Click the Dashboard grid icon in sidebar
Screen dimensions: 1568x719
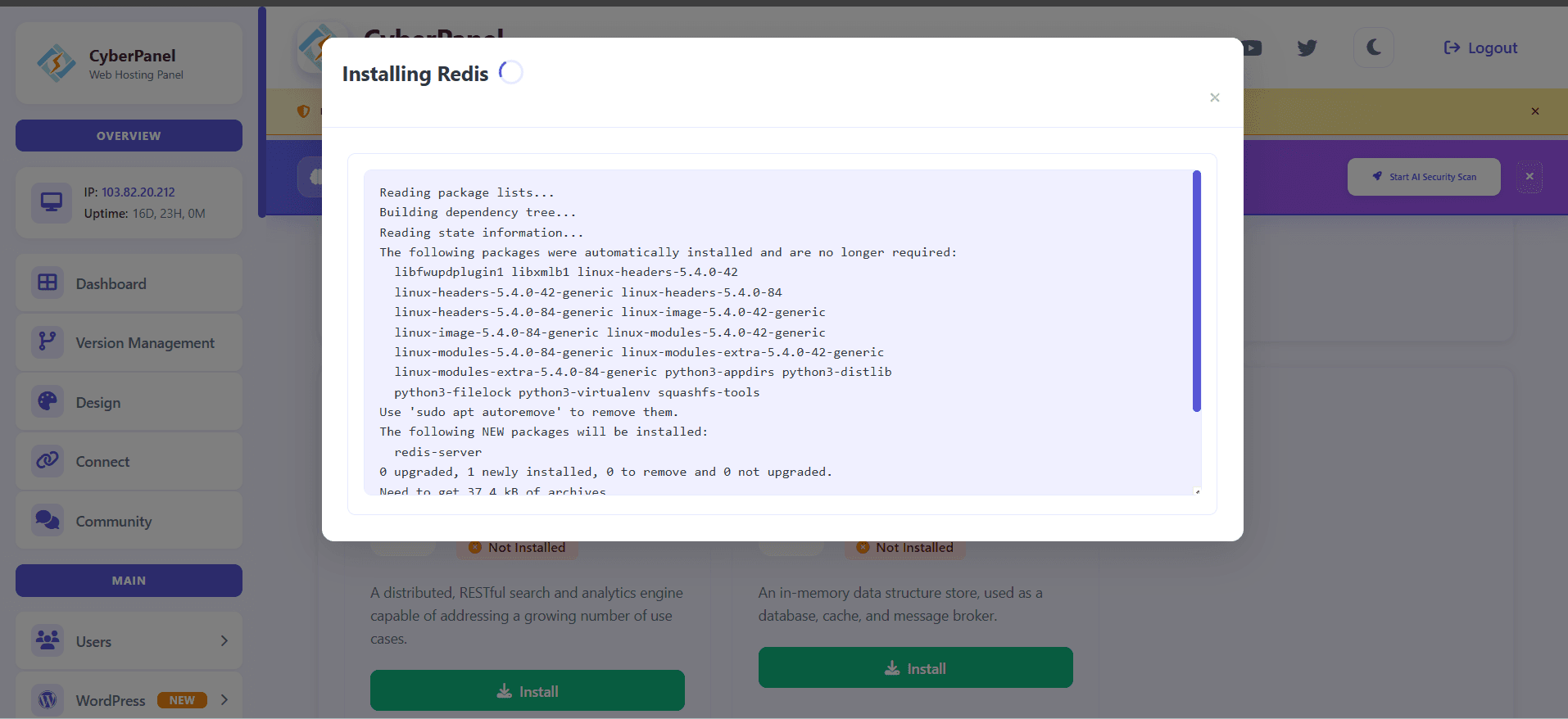(x=48, y=283)
